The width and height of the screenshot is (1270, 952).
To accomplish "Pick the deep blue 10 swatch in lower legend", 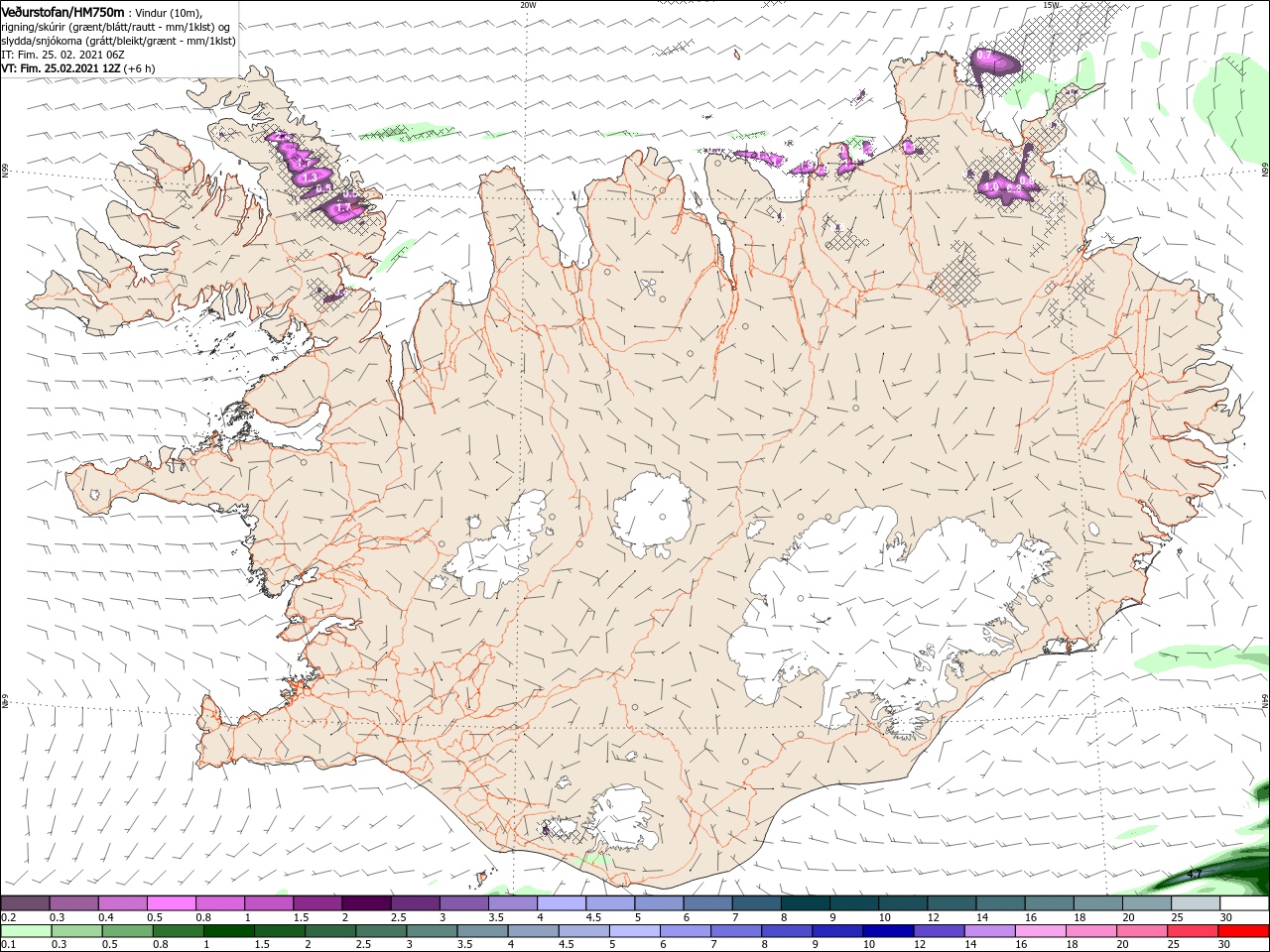I will (x=888, y=931).
